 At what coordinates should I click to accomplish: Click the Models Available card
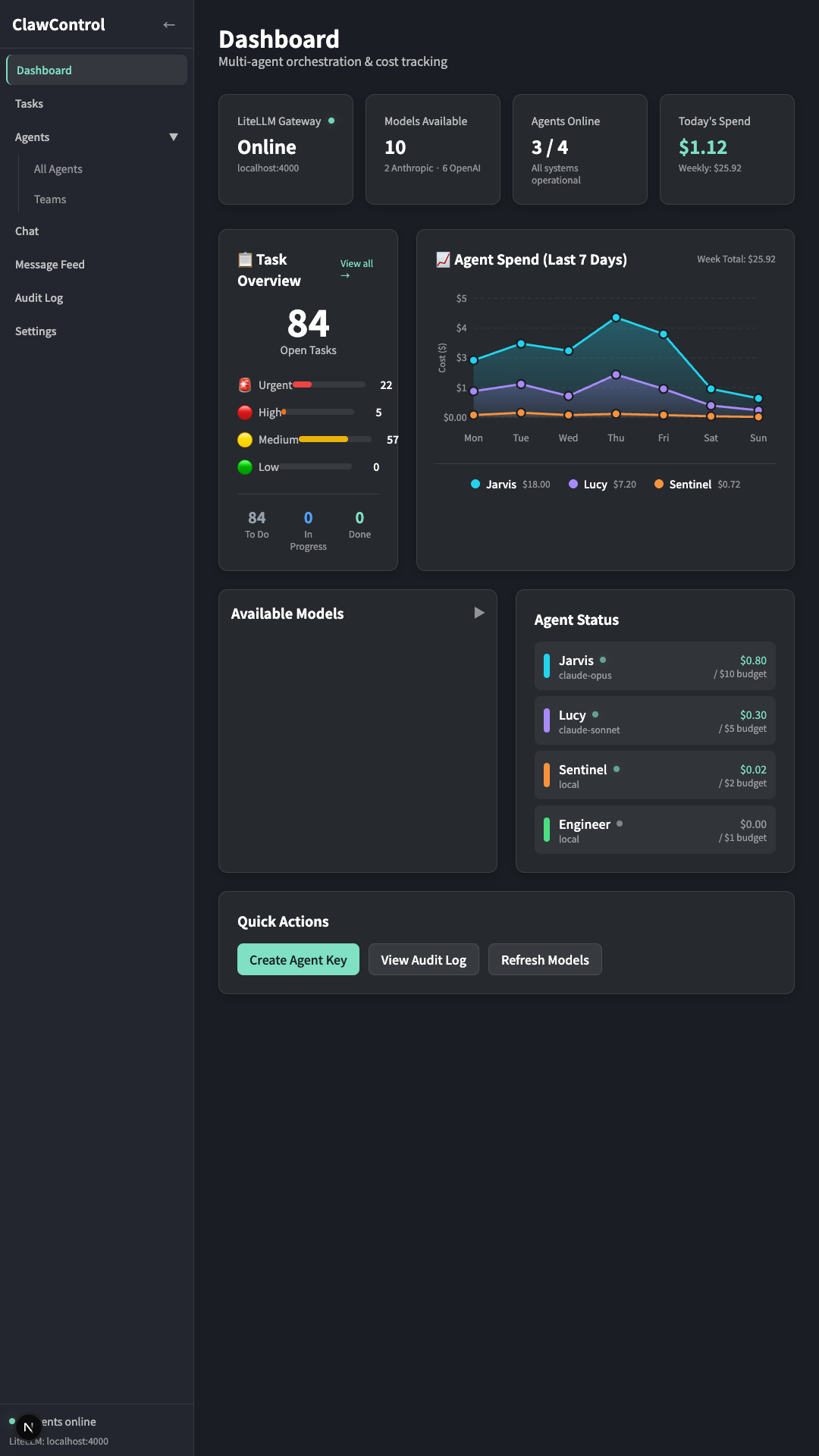433,149
